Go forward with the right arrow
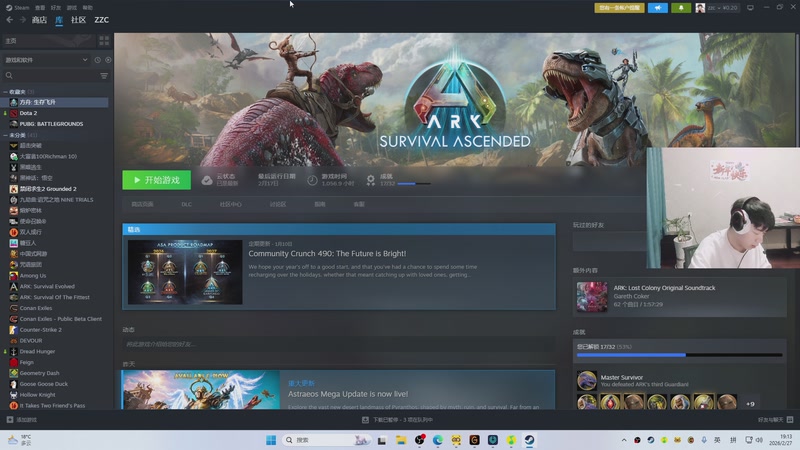Viewport: 800px width, 450px height. pyautogui.click(x=22, y=20)
